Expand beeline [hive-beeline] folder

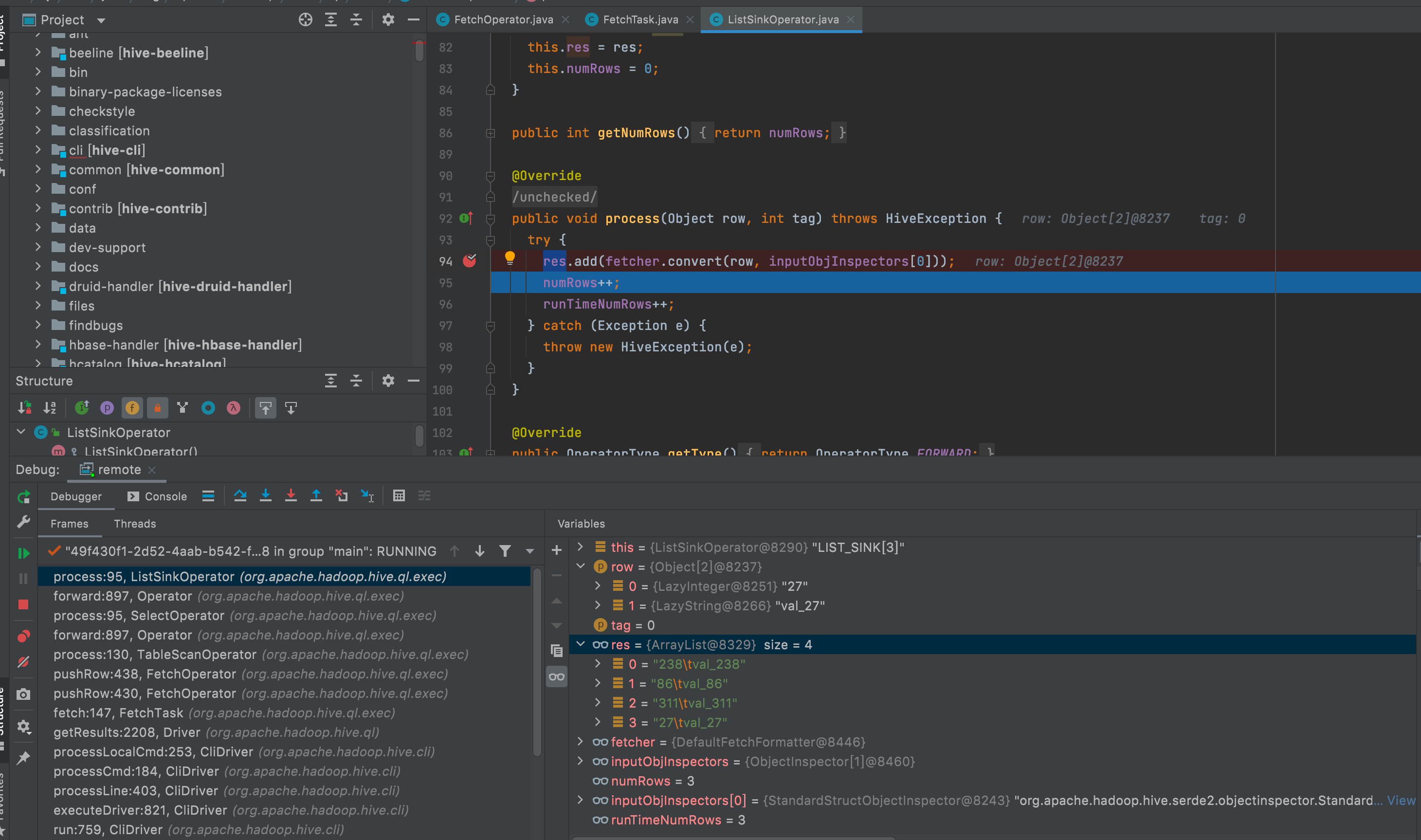click(x=38, y=52)
